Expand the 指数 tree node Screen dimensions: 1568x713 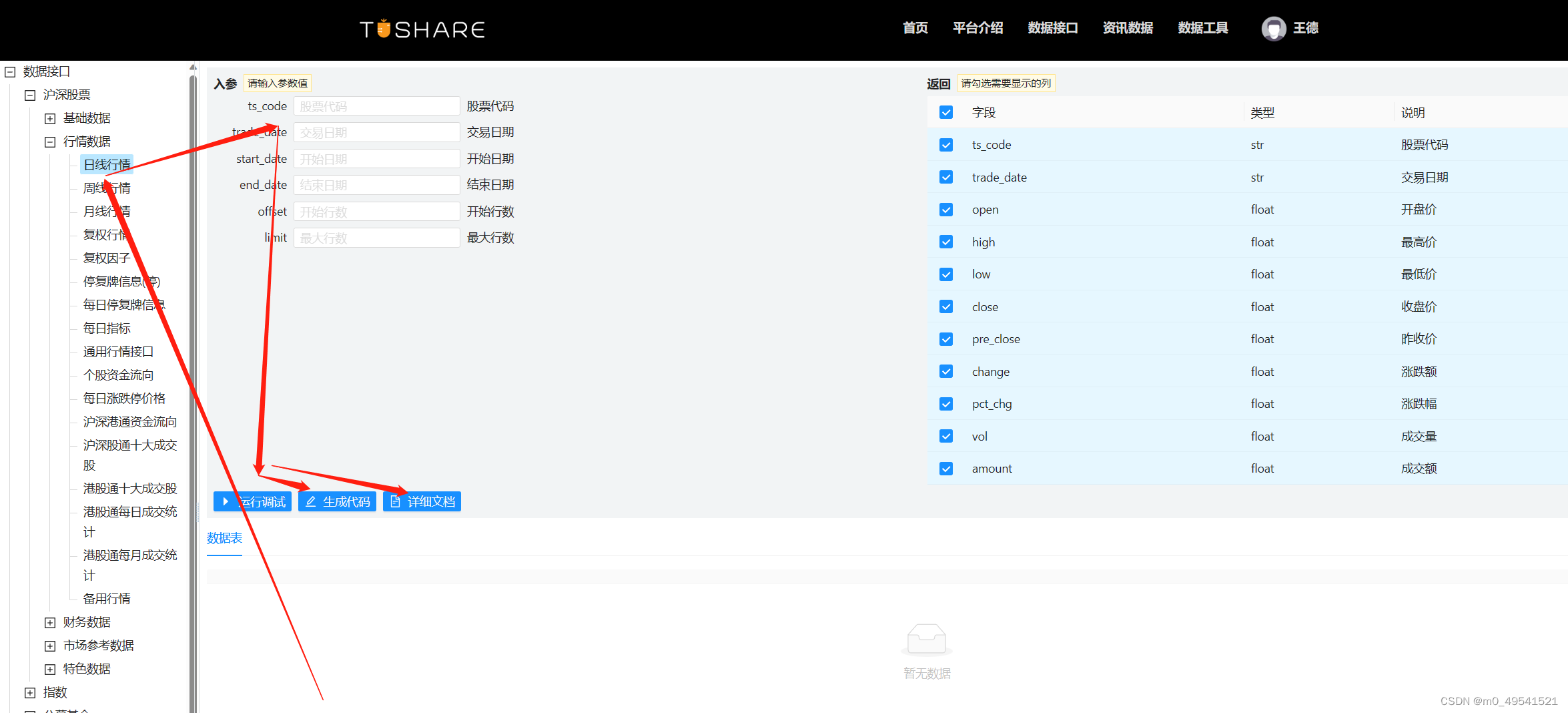pos(29,692)
